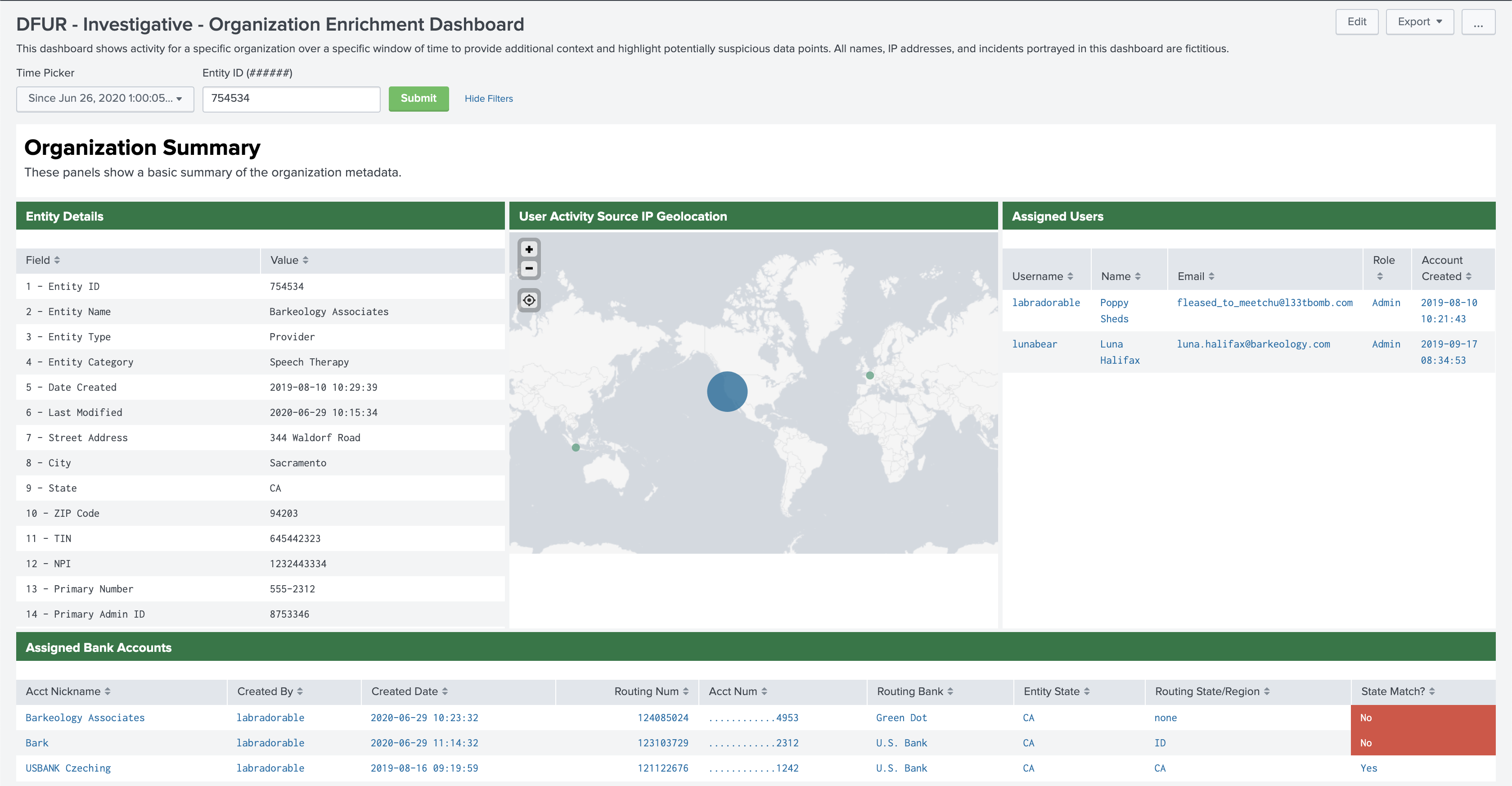Select ZIP Code value 94203

pos(283,514)
